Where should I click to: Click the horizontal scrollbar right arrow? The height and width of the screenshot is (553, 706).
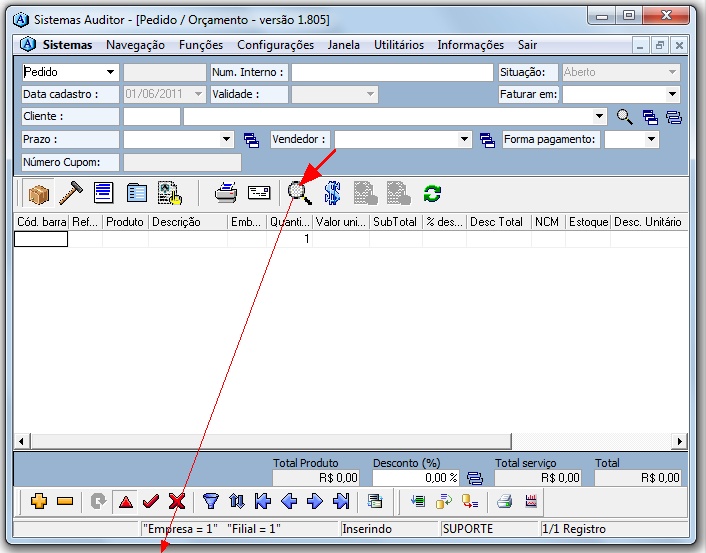pyautogui.click(x=679, y=441)
